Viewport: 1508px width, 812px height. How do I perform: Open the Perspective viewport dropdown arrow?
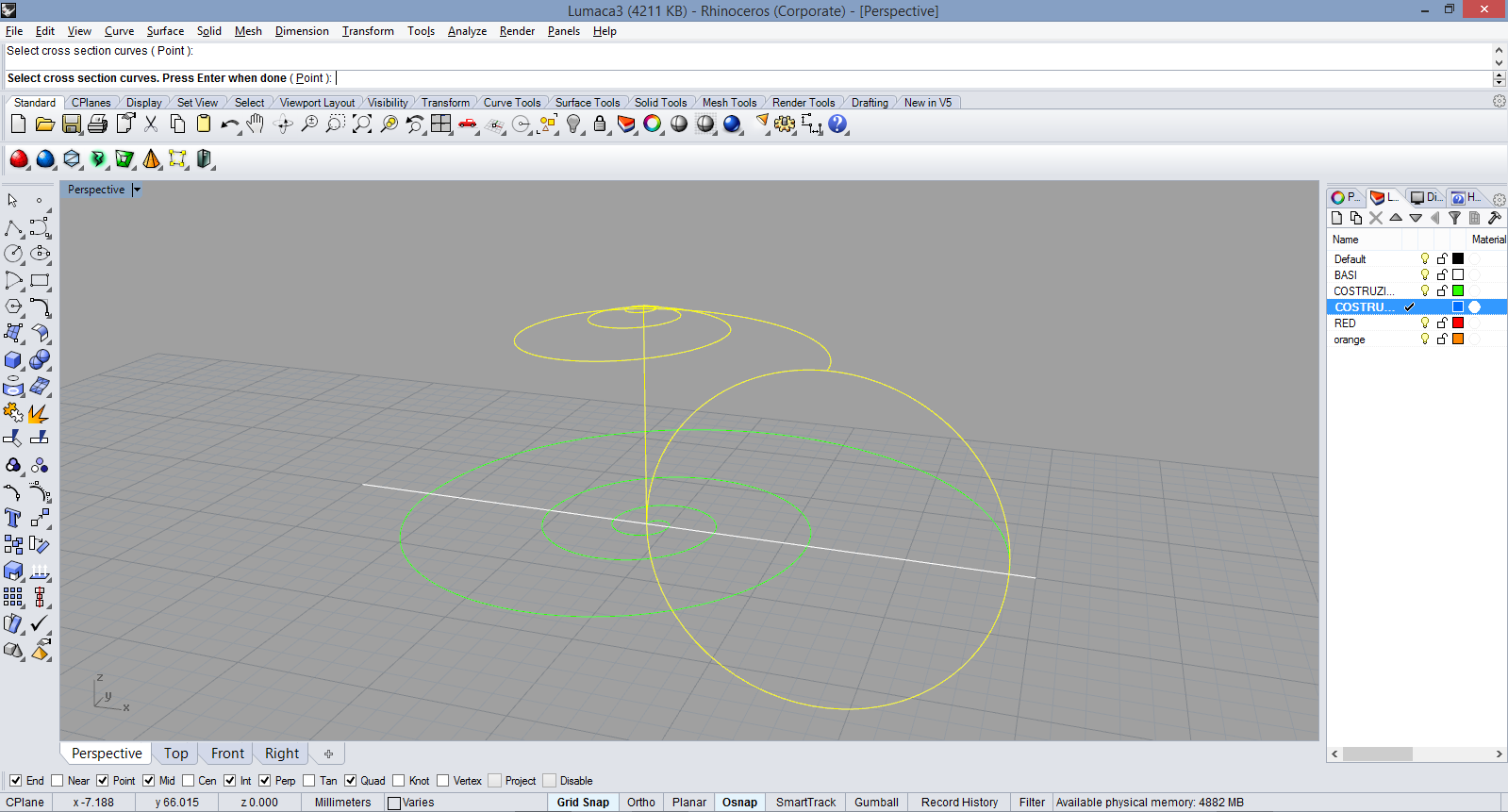click(137, 190)
